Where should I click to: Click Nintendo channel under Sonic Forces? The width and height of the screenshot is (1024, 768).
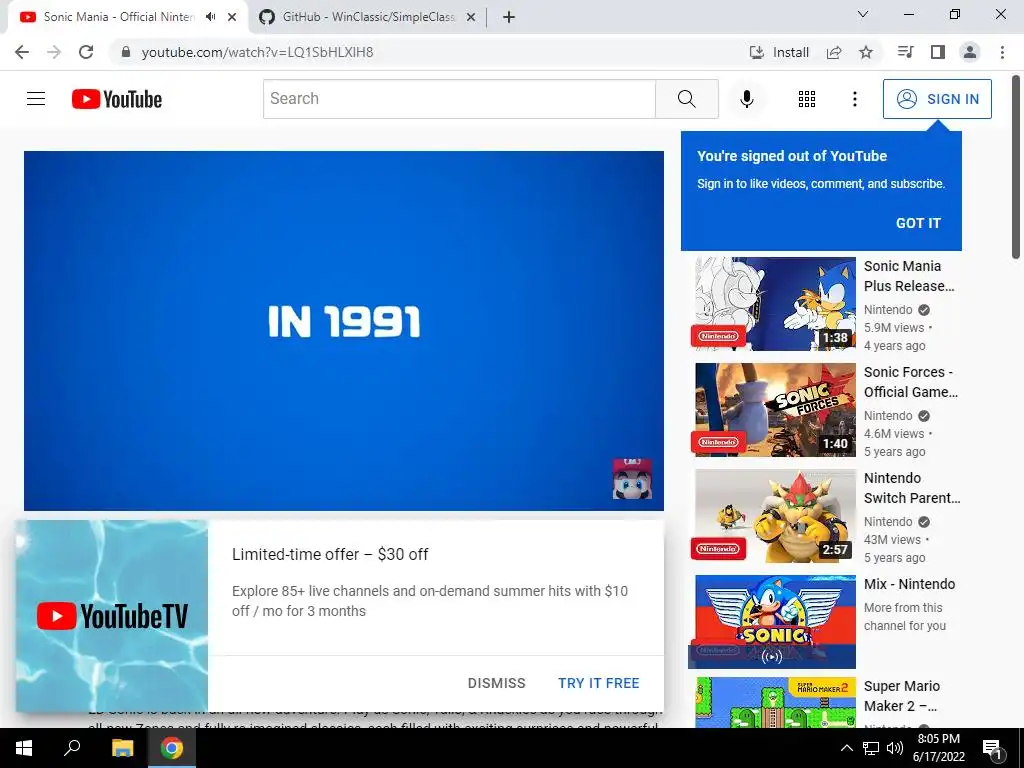pos(888,415)
